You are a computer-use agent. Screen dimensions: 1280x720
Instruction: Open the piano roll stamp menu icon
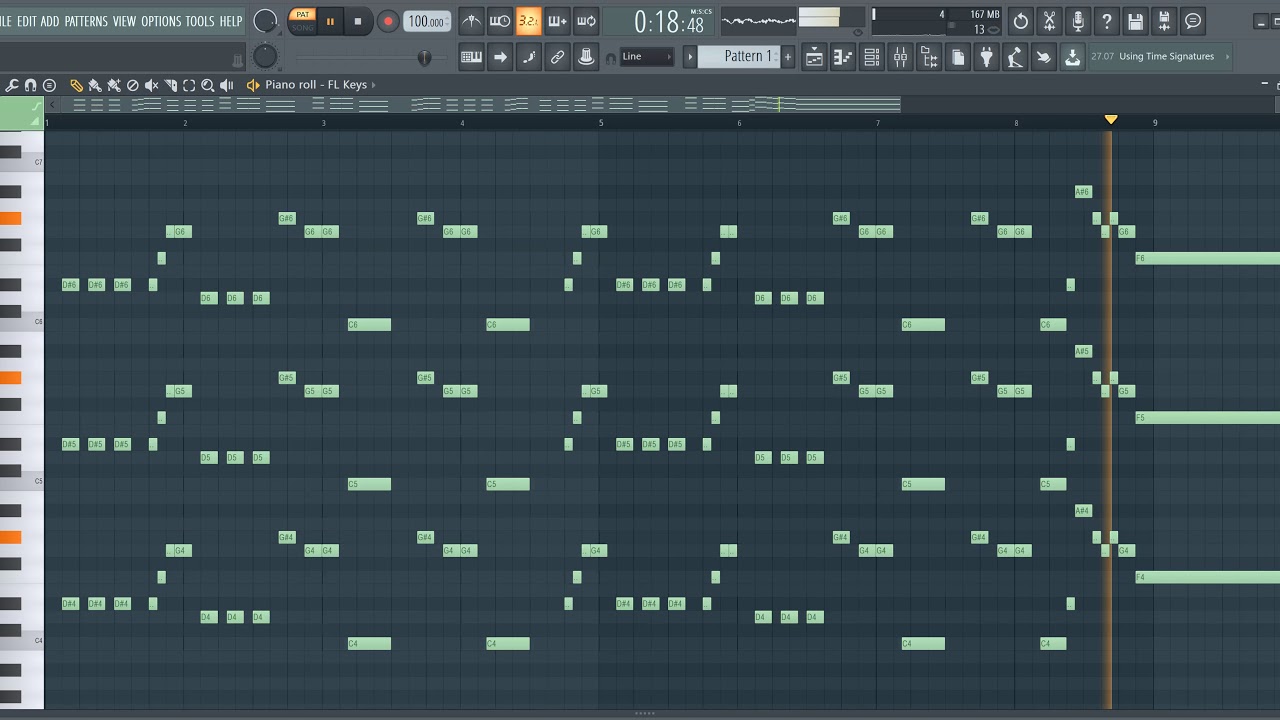click(x=49, y=85)
